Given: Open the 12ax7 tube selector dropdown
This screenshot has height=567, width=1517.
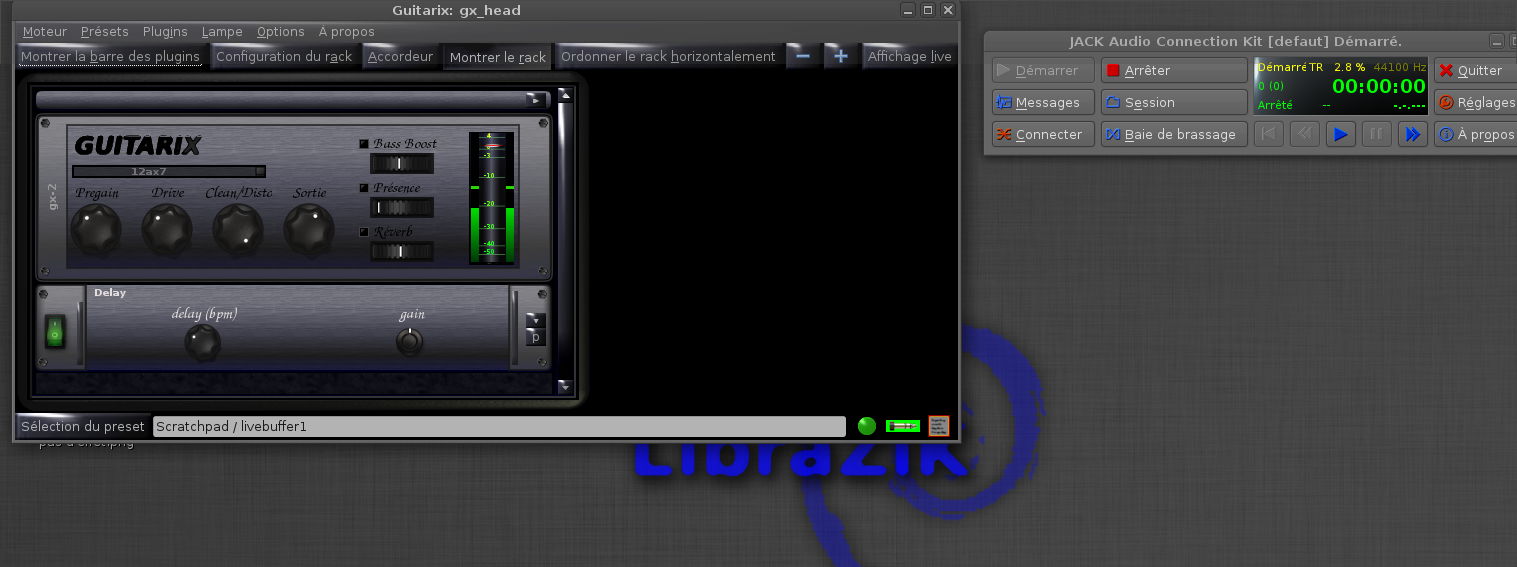Looking at the screenshot, I should tap(169, 171).
